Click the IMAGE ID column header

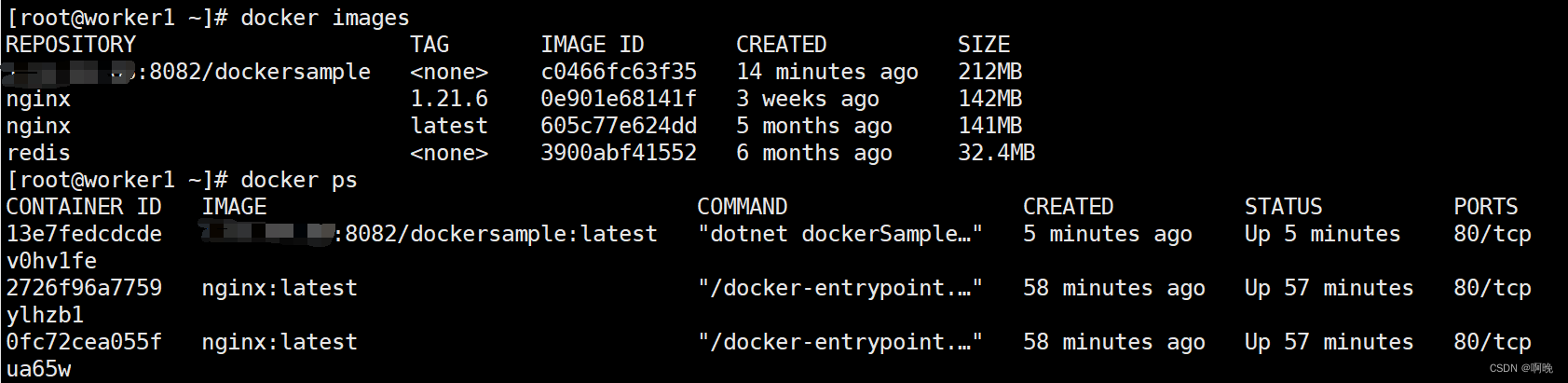click(592, 45)
